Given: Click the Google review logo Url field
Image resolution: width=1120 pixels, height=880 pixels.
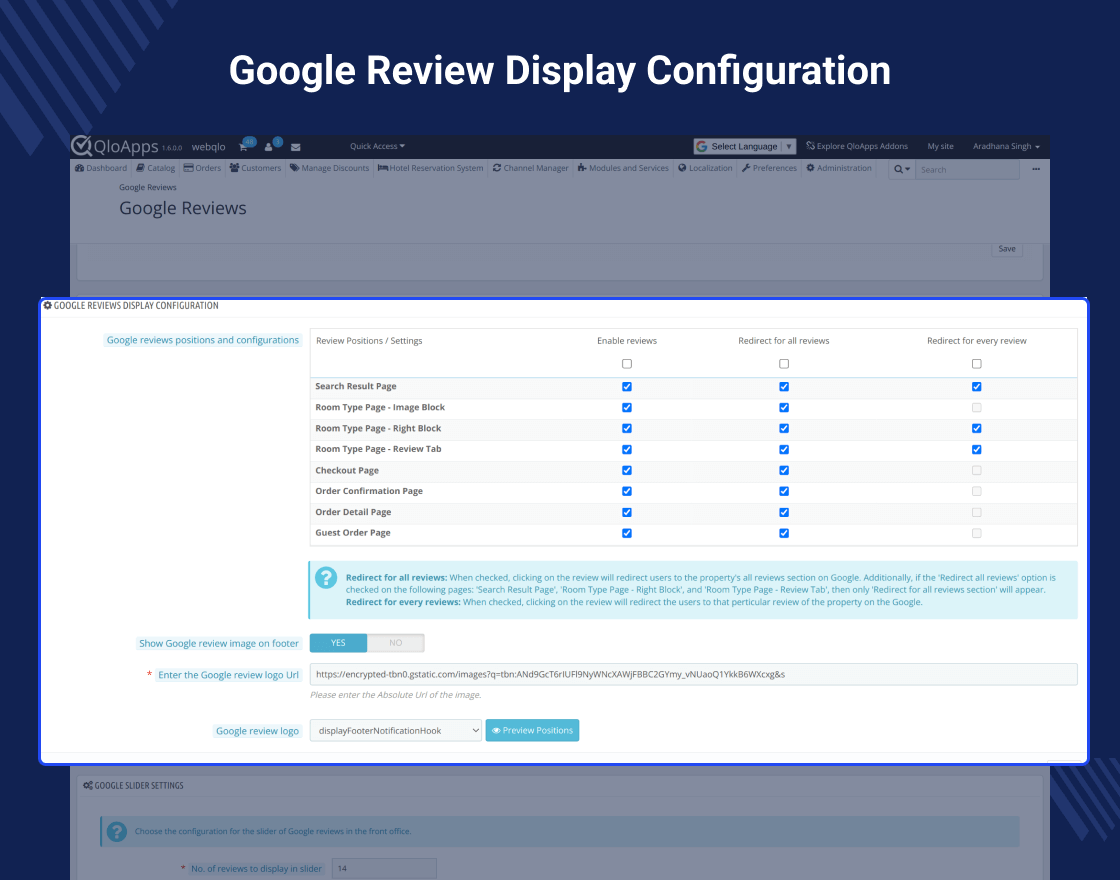Looking at the screenshot, I should click(694, 674).
